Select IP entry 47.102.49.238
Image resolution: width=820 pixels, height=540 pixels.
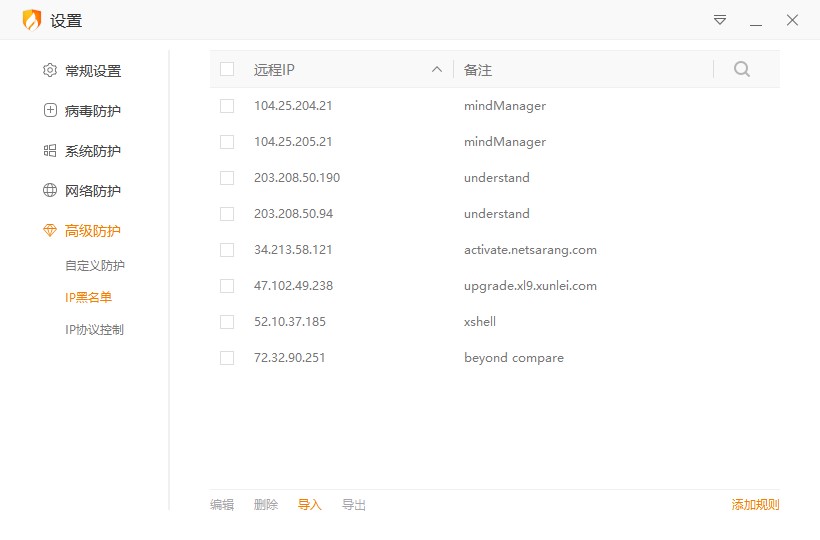293,286
